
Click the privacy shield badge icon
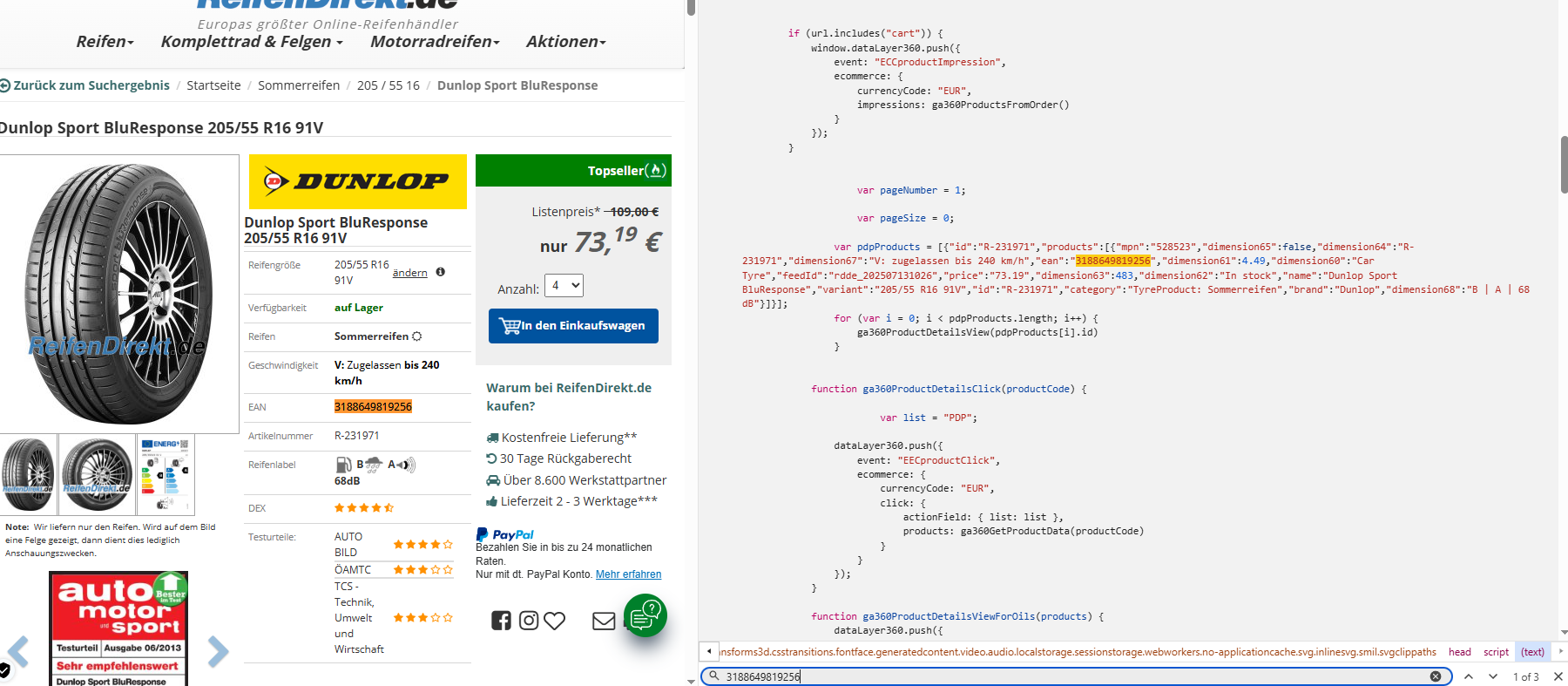tap(4, 670)
